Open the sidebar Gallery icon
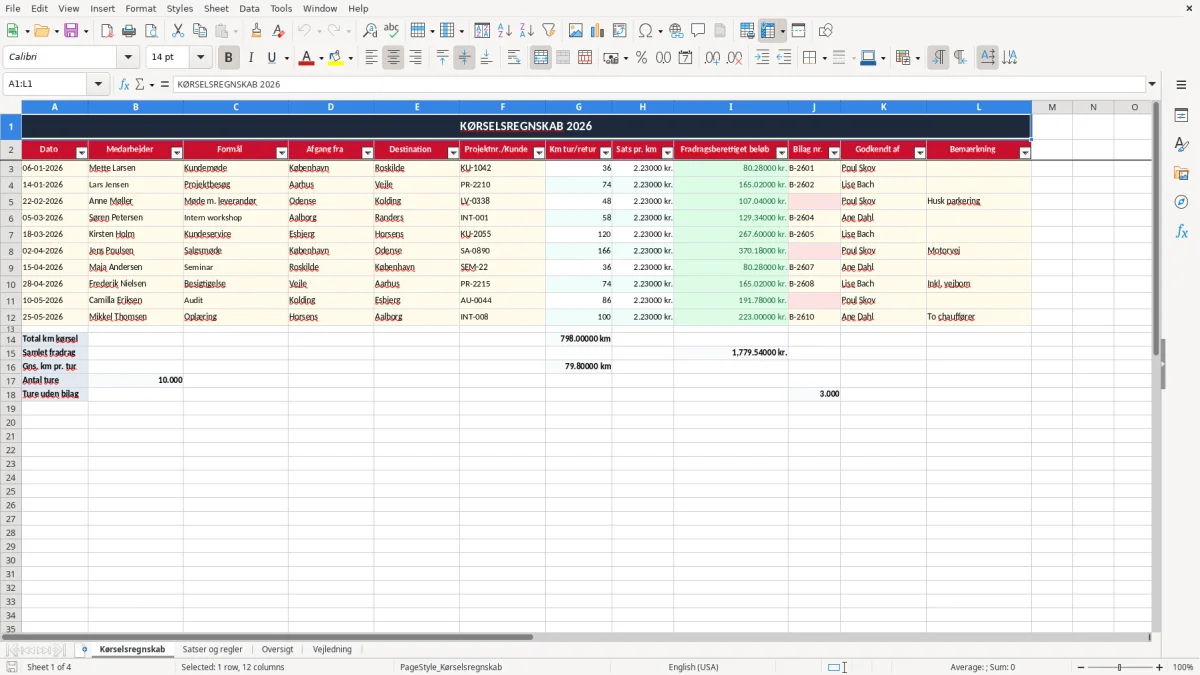The image size is (1200, 675). tap(1181, 173)
